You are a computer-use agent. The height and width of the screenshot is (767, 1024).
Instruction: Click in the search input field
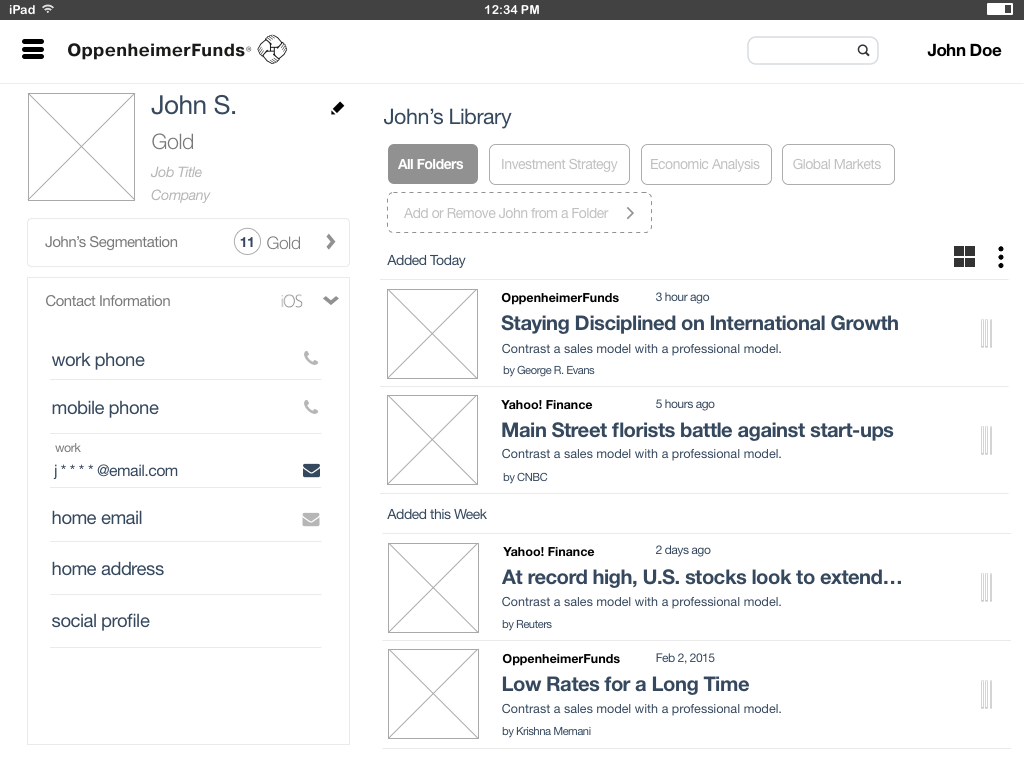click(x=812, y=50)
